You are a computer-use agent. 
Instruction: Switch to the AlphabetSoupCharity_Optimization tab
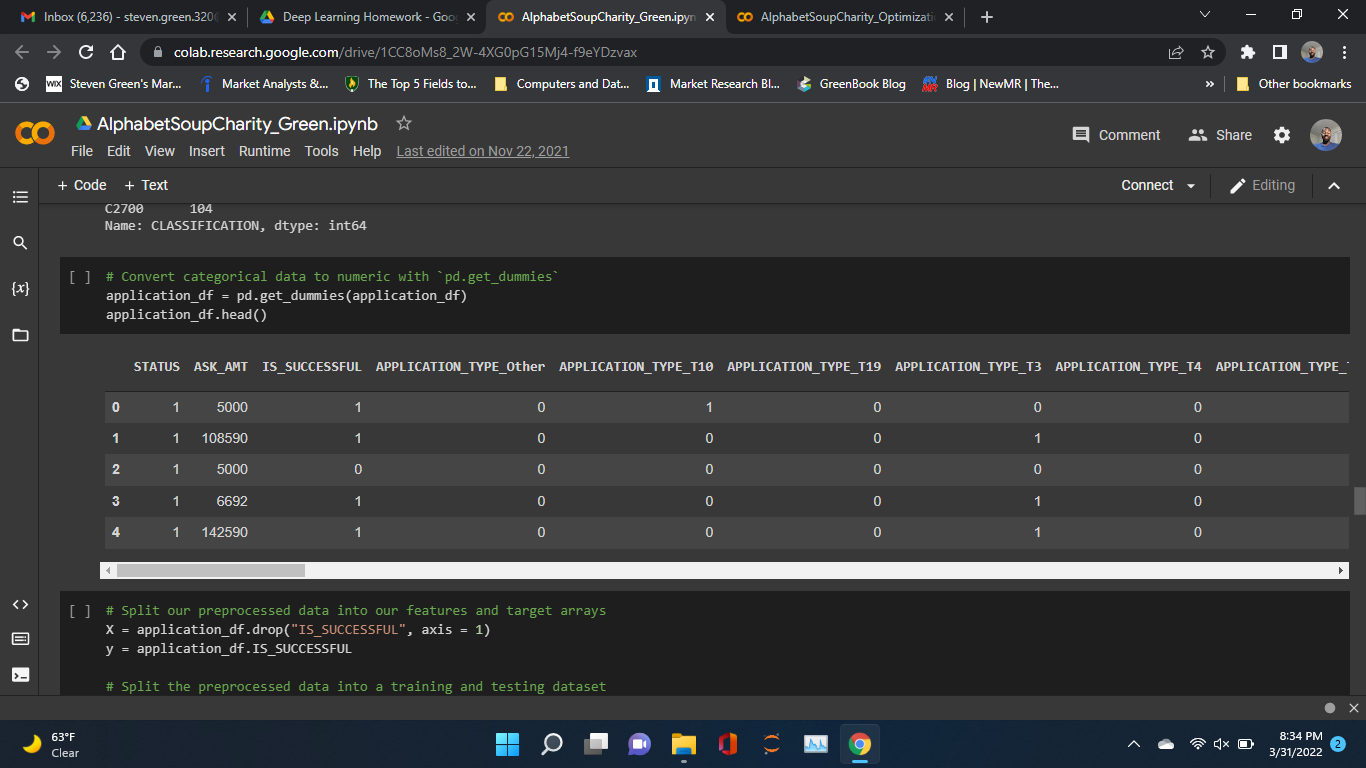coord(845,17)
